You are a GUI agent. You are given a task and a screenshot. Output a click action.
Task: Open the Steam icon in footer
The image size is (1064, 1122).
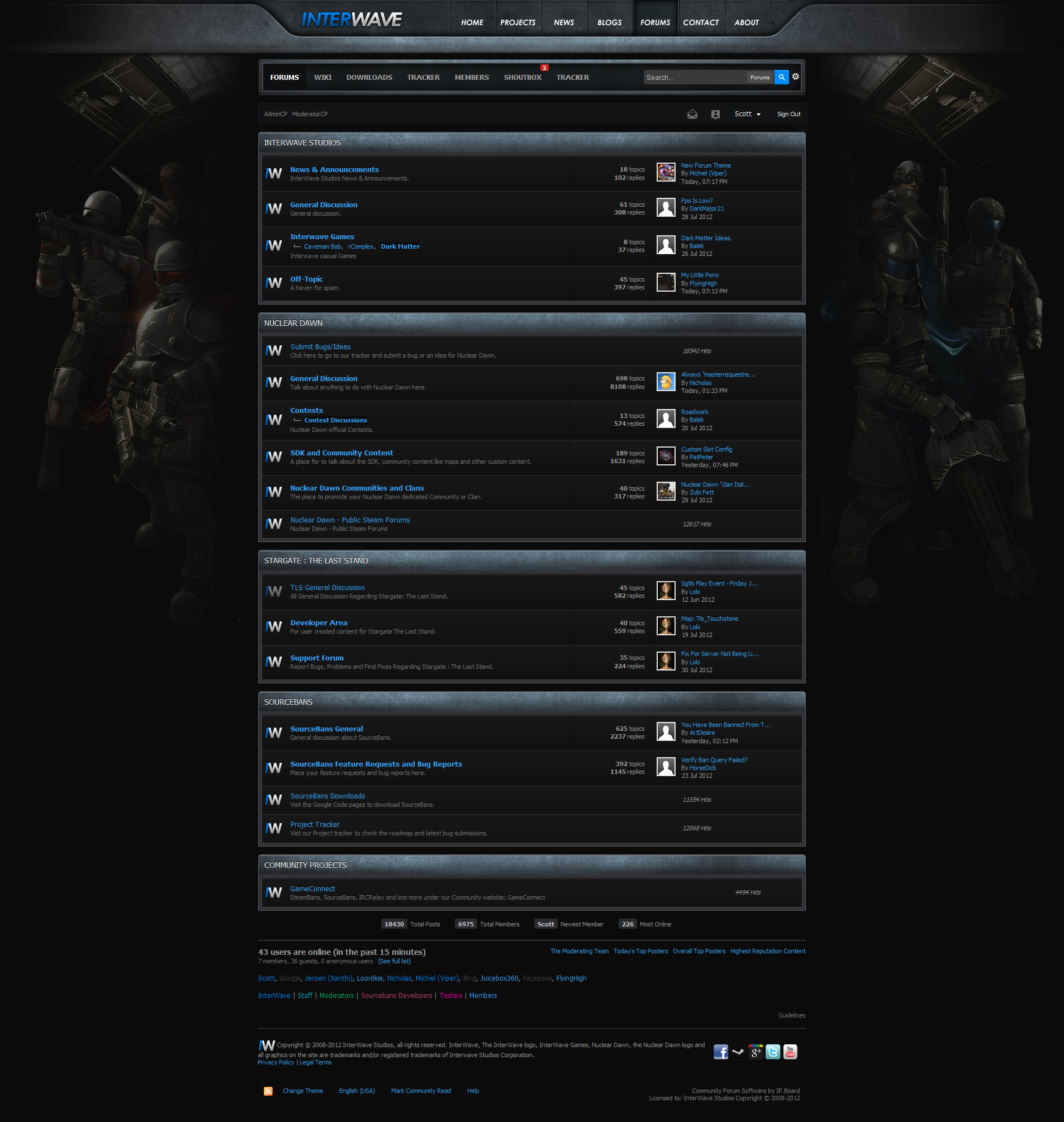[738, 1052]
